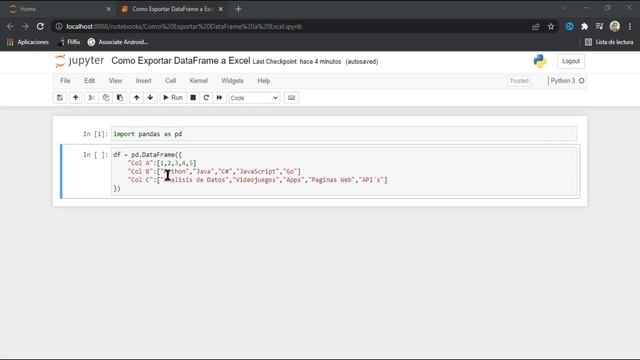Select the import pandas cell
This screenshot has height=360, width=640.
tap(344, 134)
